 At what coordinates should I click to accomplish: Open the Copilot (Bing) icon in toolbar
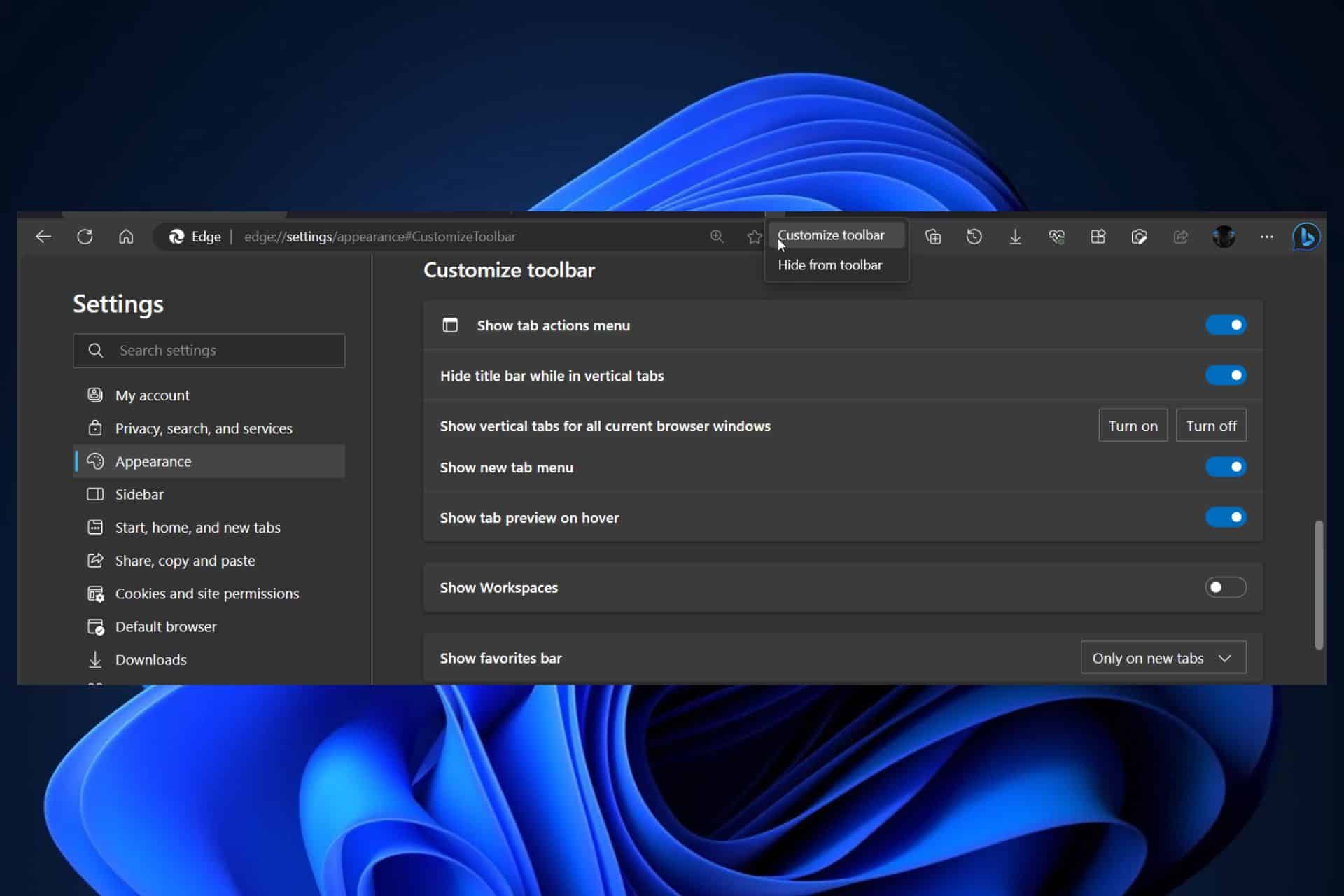click(x=1307, y=237)
